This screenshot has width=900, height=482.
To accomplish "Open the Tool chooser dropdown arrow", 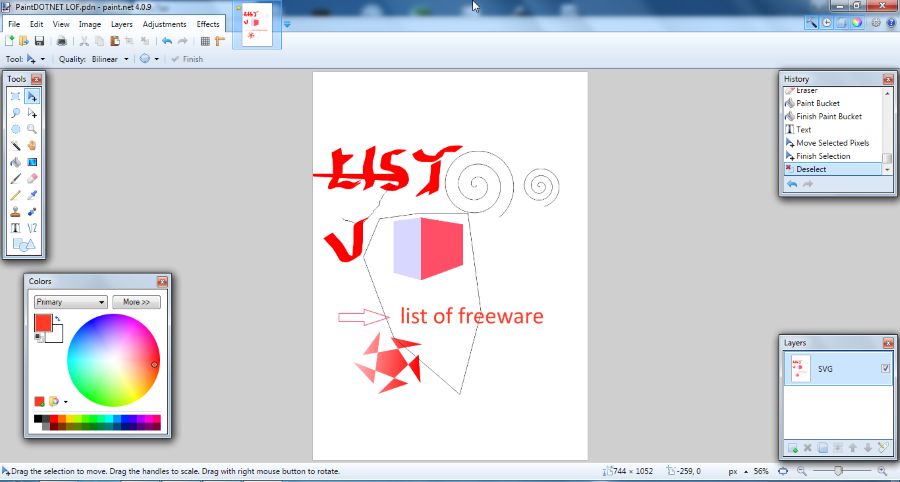I will coord(42,59).
